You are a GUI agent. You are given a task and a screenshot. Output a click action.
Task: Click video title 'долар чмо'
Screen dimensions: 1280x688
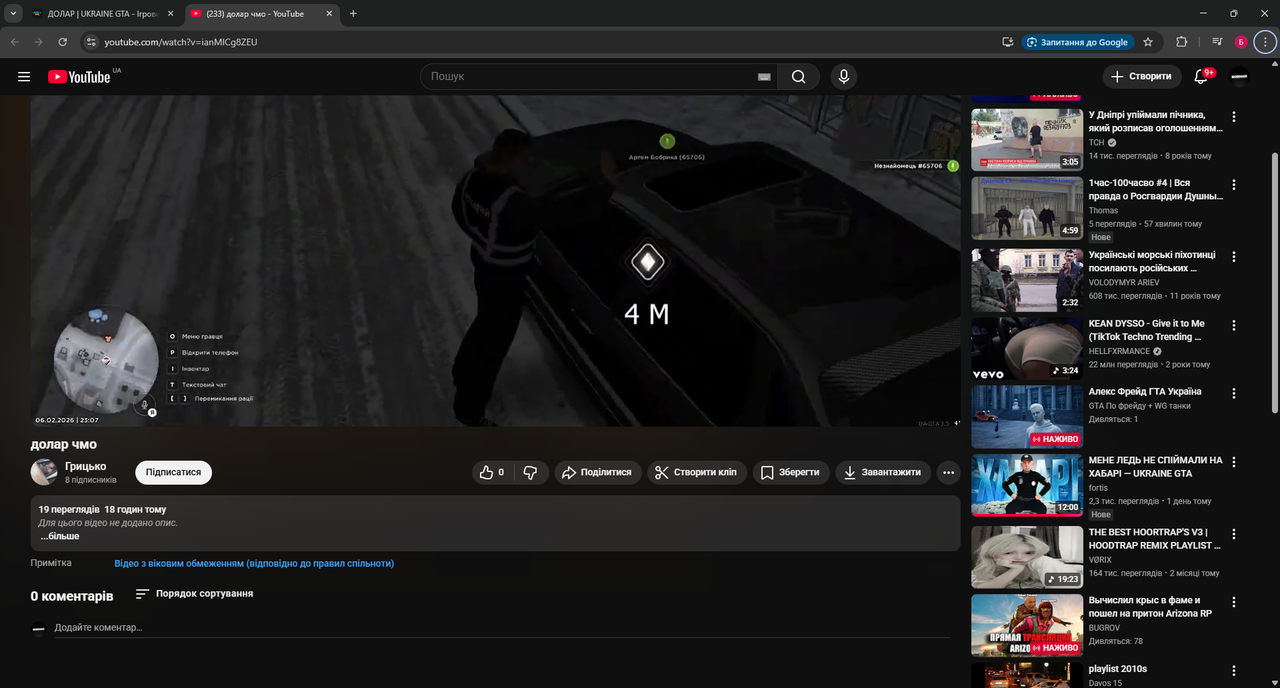[x=63, y=444]
